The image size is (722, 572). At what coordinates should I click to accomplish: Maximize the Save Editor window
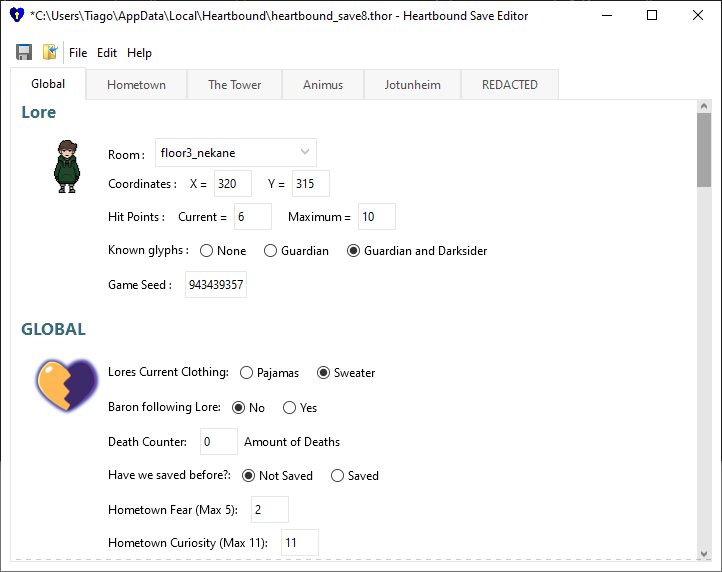652,16
